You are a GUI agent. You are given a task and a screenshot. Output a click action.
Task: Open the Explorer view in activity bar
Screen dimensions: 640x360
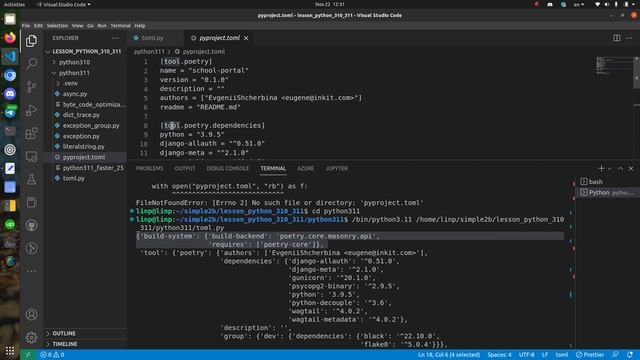click(x=31, y=41)
